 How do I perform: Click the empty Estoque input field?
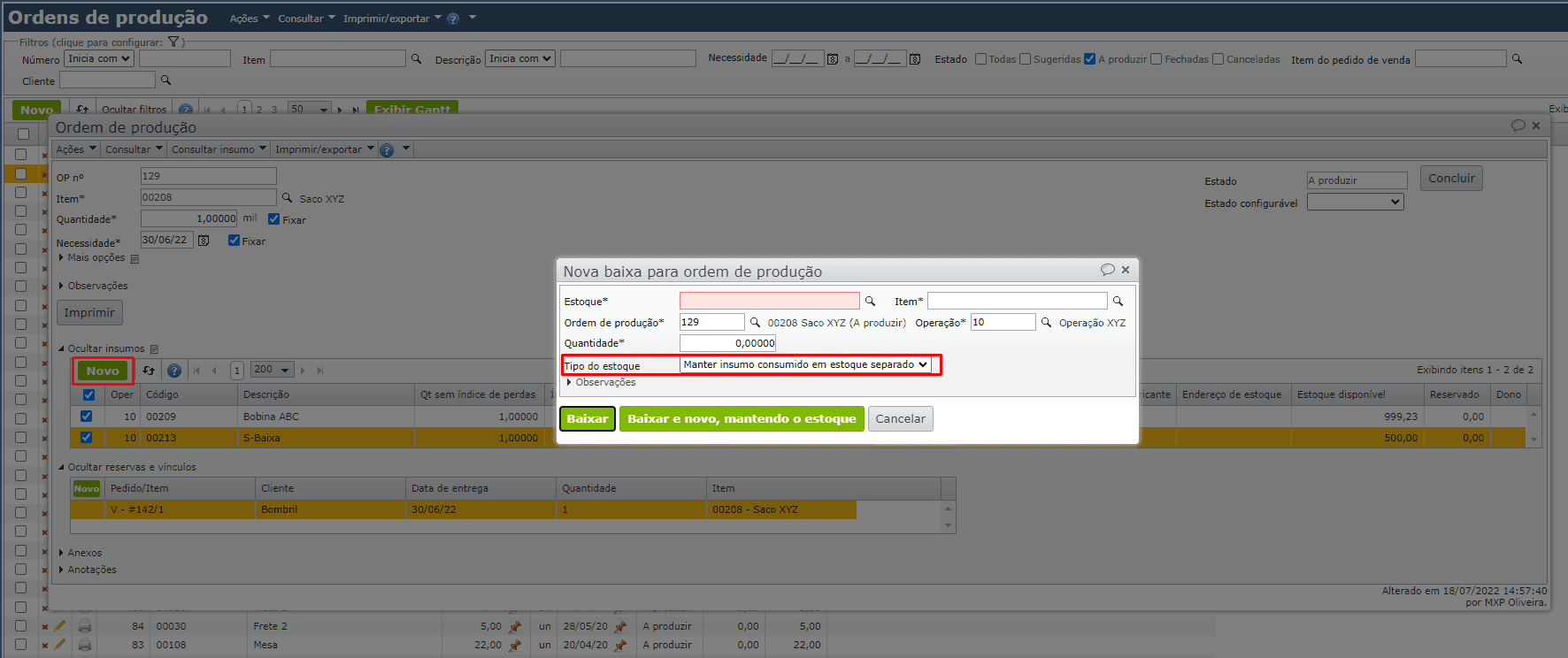point(769,301)
